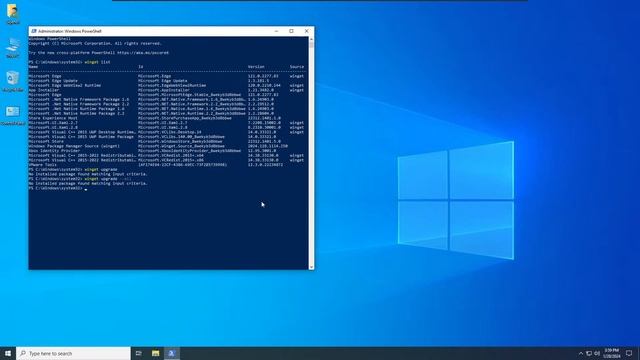Minimize the PowerShell window

pos(276,31)
